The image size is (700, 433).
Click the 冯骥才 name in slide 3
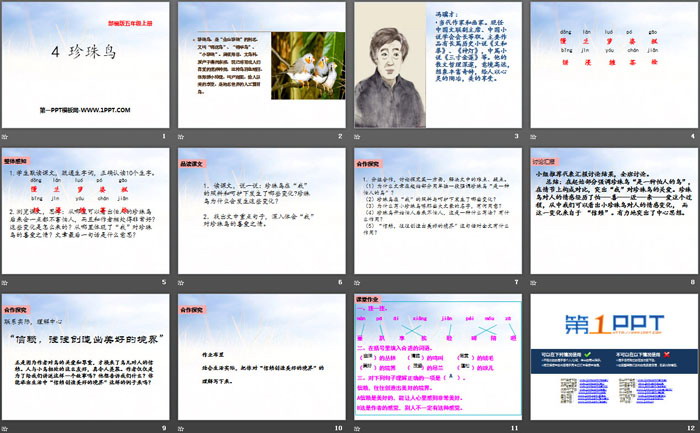point(447,14)
